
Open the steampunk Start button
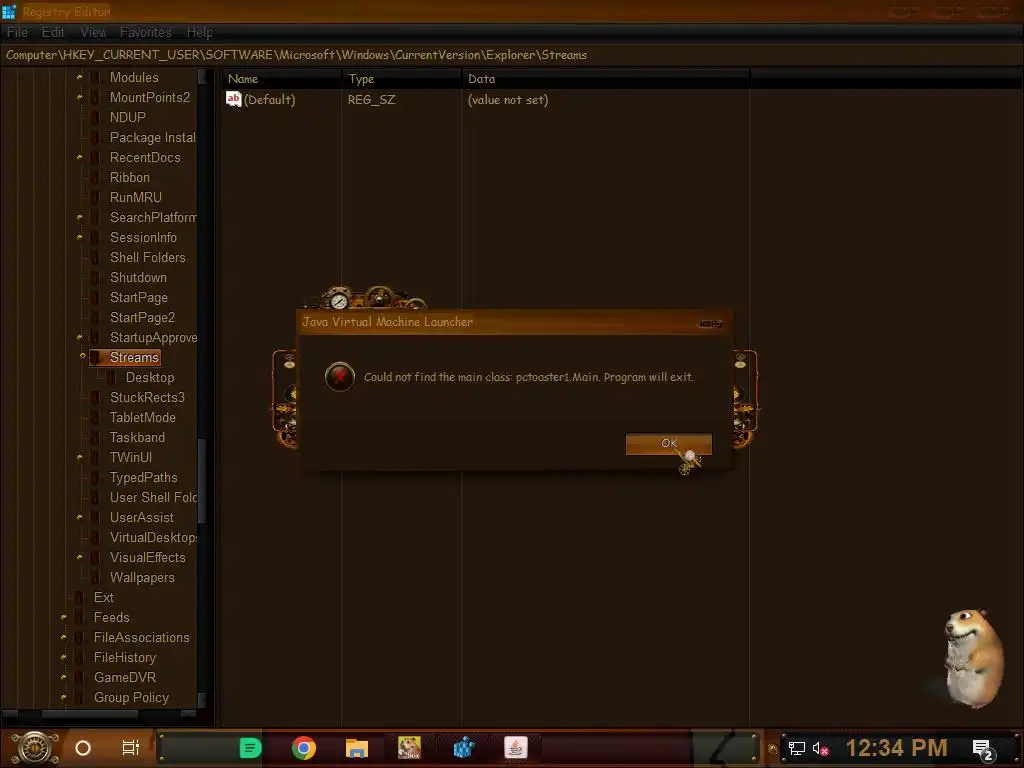34,748
